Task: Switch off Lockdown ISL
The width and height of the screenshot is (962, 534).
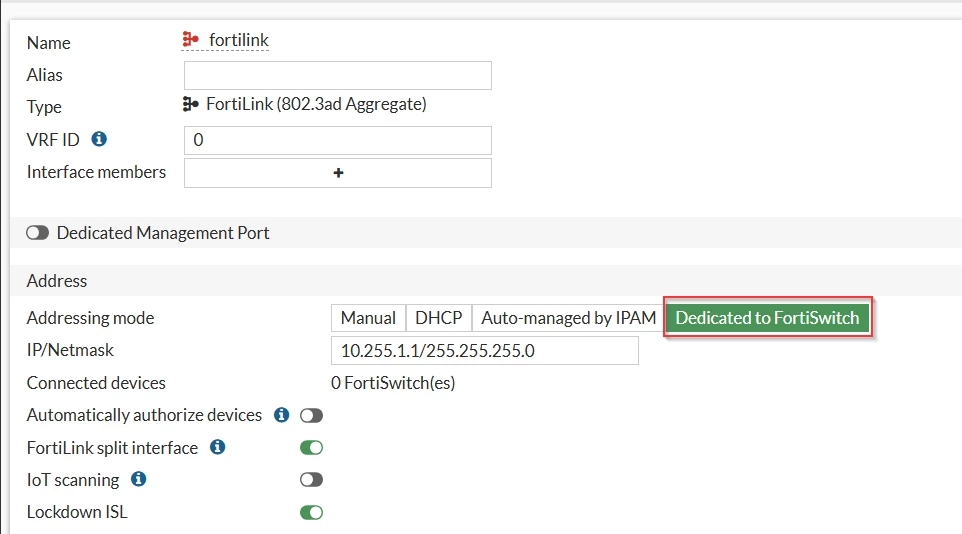Action: tap(311, 512)
